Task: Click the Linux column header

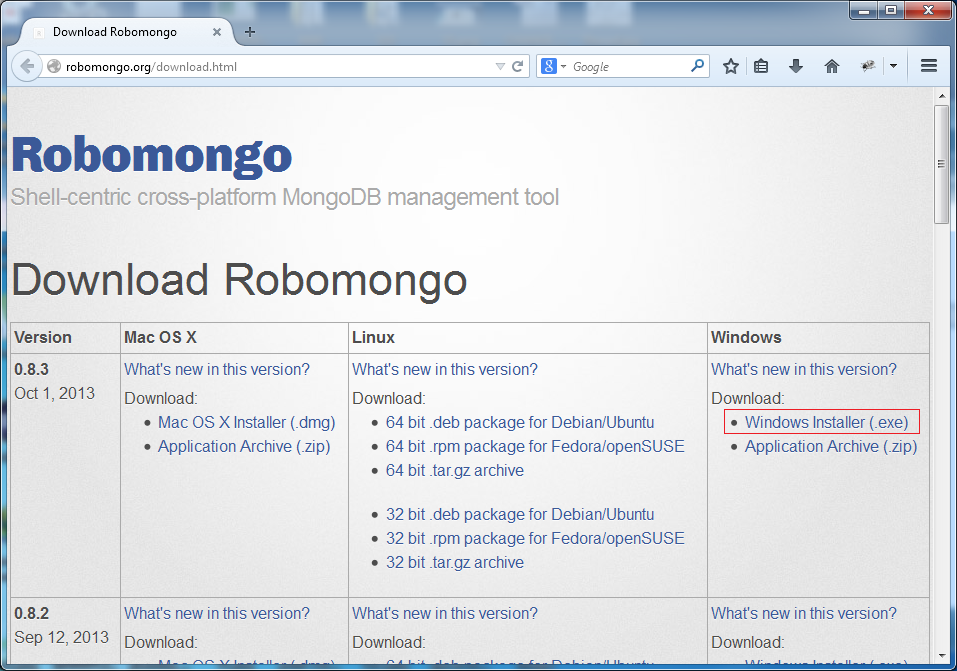Action: (373, 338)
